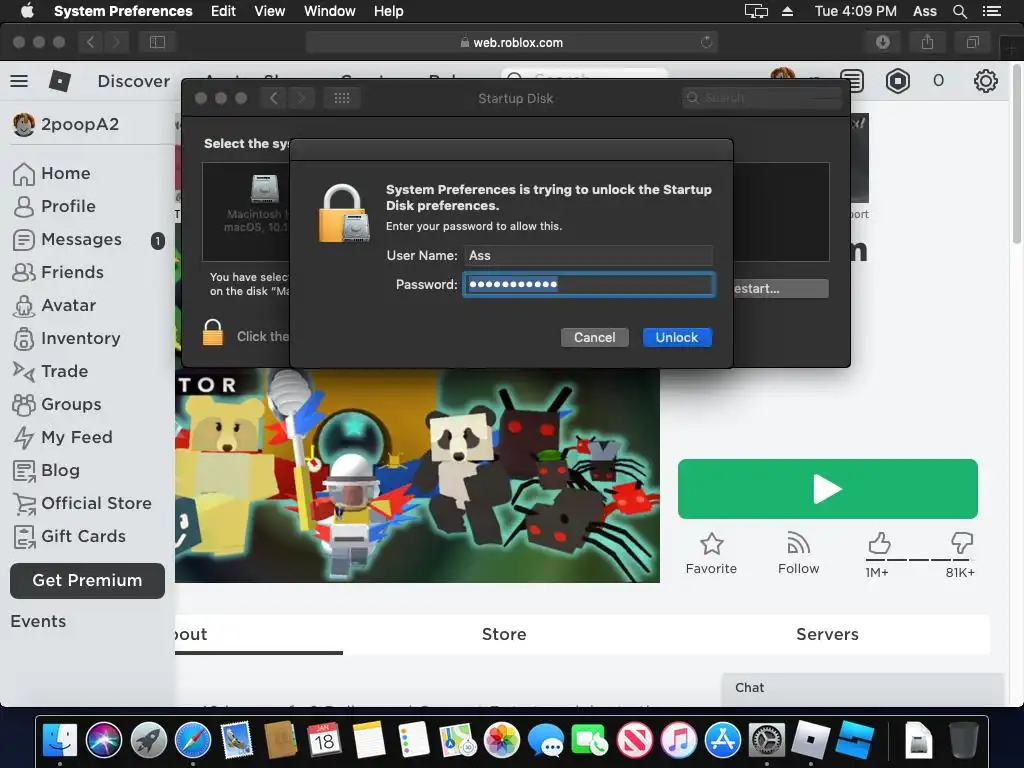Image resolution: width=1024 pixels, height=768 pixels.
Task: Click the eject icon in menu bar
Action: pyautogui.click(x=788, y=11)
